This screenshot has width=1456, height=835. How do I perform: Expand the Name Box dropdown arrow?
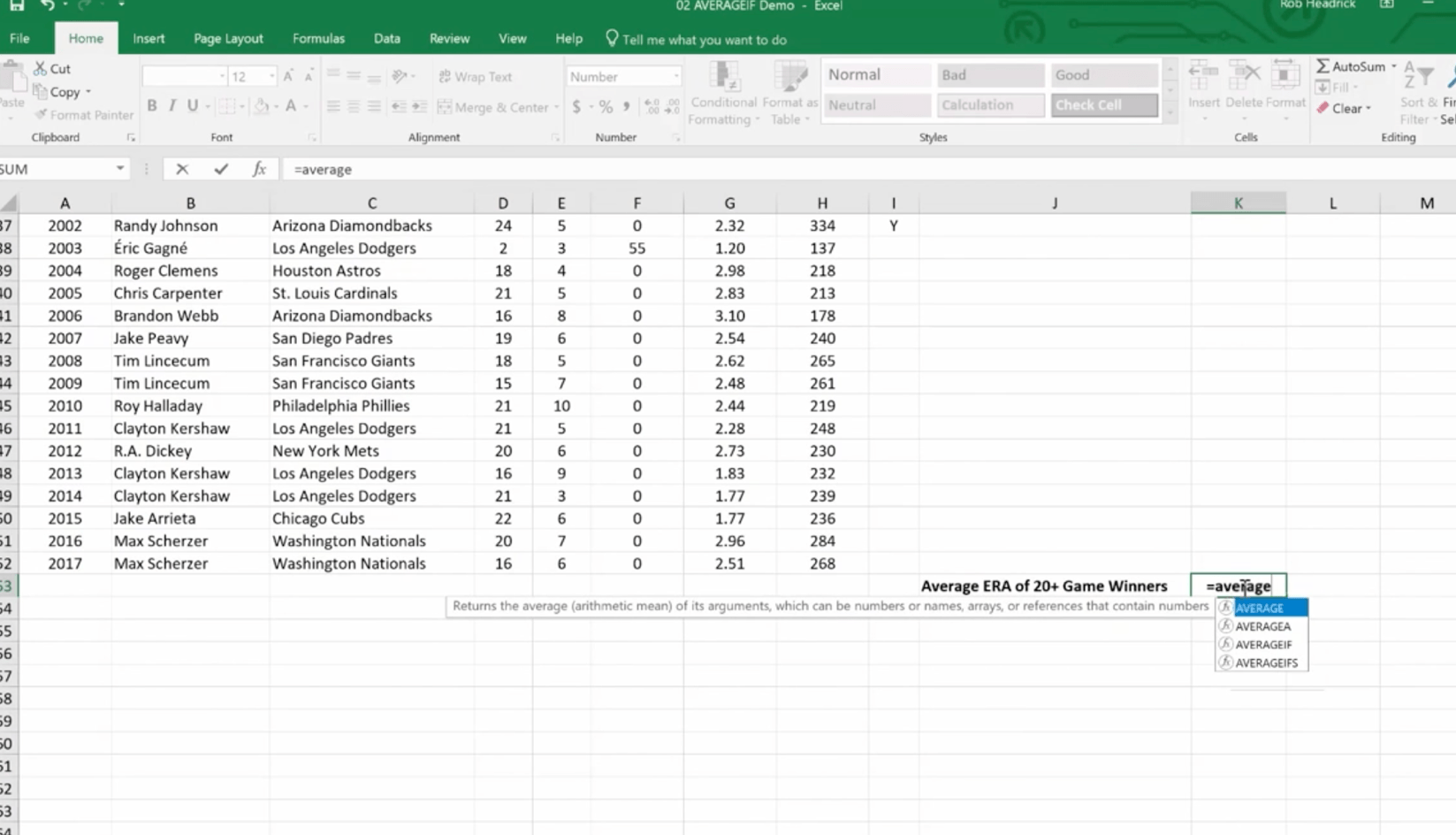coord(120,168)
